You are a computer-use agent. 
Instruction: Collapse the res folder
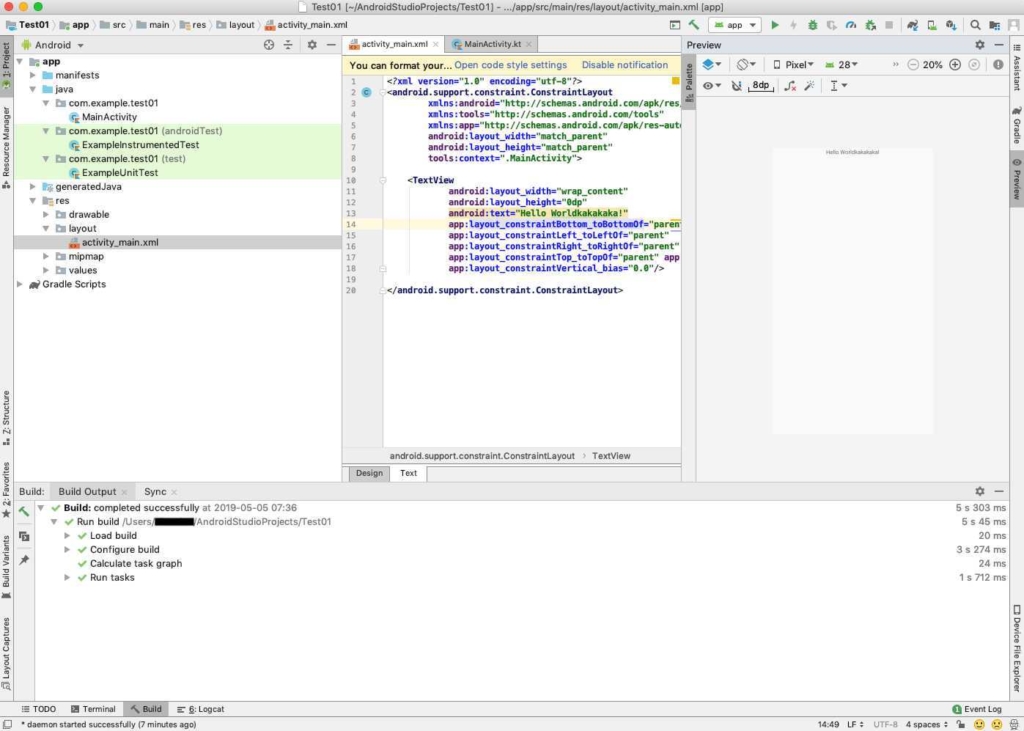point(33,201)
